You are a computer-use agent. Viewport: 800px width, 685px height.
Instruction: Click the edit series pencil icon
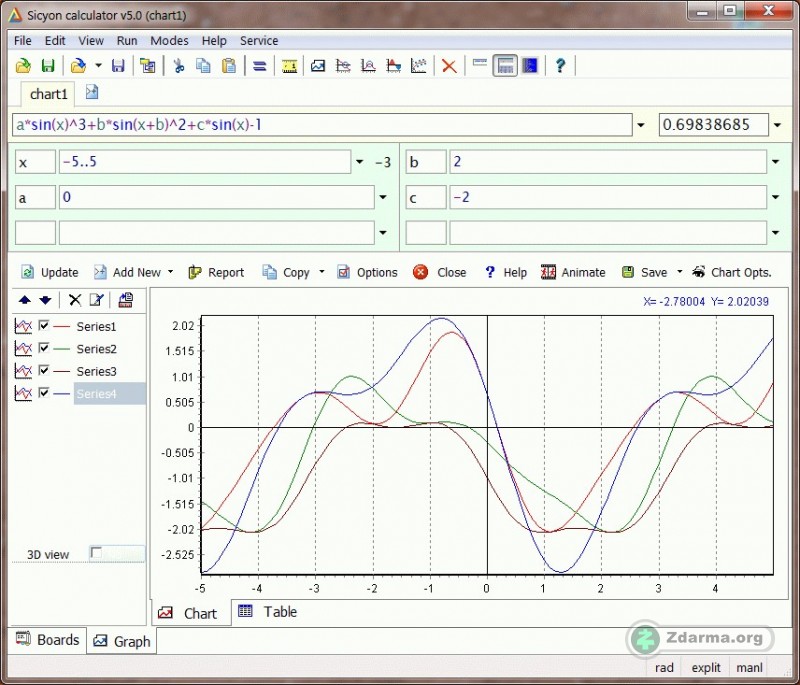[96, 300]
